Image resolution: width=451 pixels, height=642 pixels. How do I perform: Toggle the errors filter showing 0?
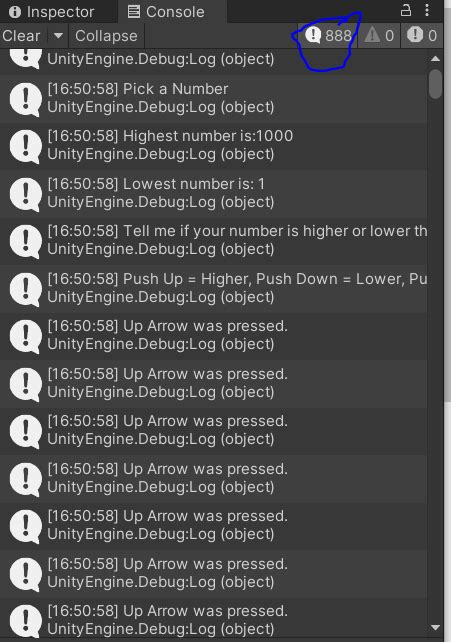click(x=422, y=36)
